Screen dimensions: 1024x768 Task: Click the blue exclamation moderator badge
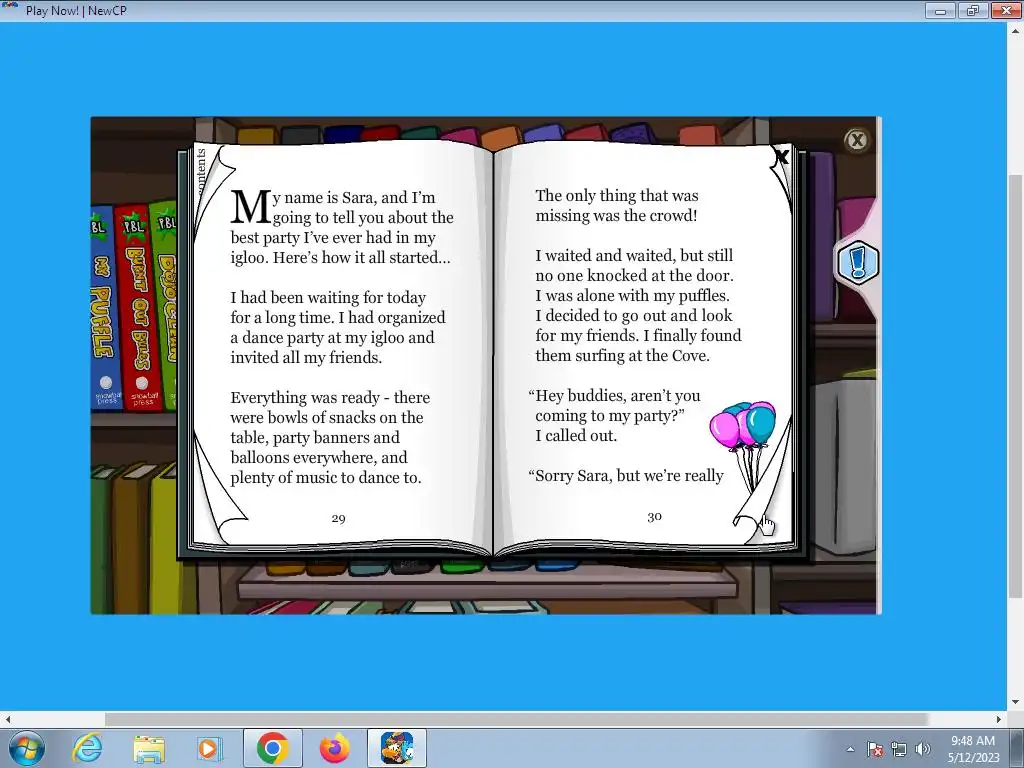(857, 262)
